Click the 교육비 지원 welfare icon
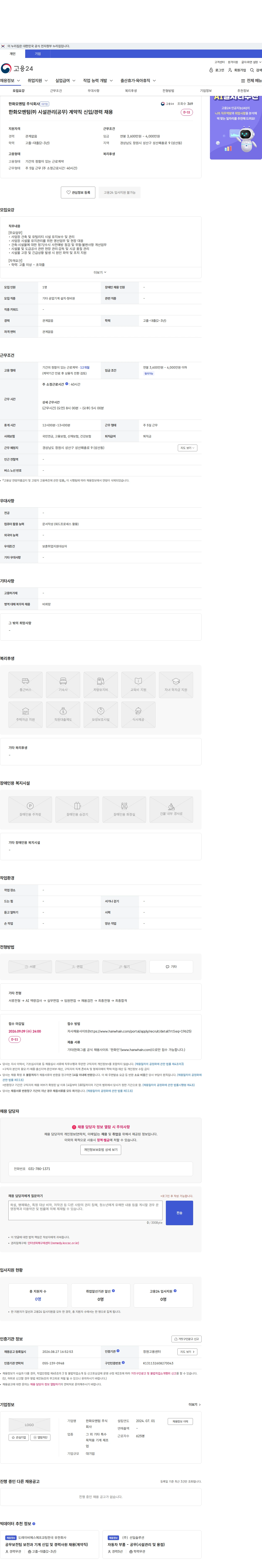Viewport: 262px width, 1568px height. [138, 685]
